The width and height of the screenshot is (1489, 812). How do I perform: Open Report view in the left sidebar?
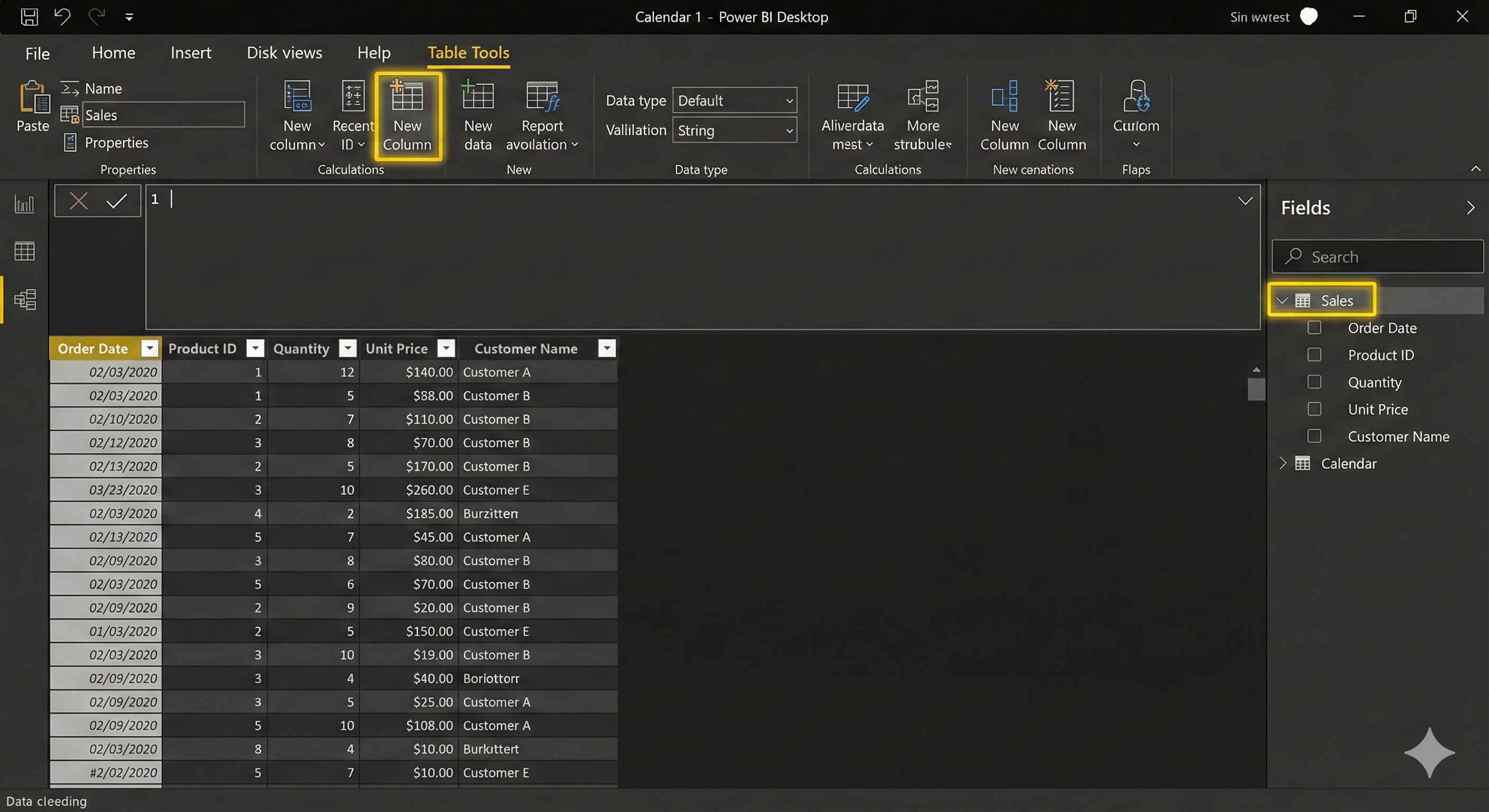tap(24, 204)
